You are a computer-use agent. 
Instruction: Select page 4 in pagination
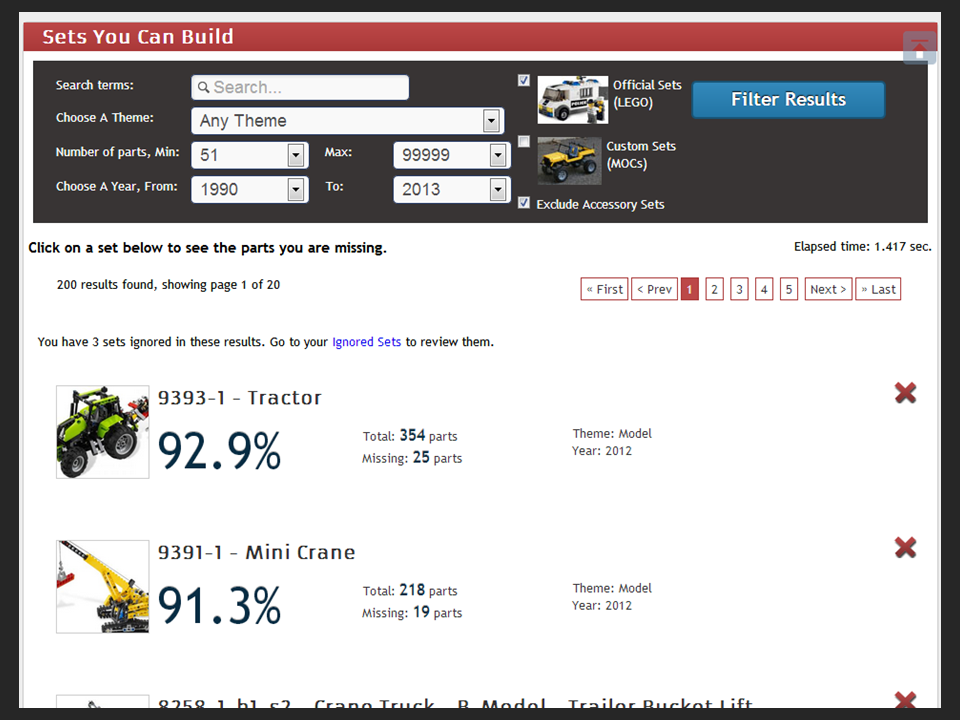tap(764, 289)
